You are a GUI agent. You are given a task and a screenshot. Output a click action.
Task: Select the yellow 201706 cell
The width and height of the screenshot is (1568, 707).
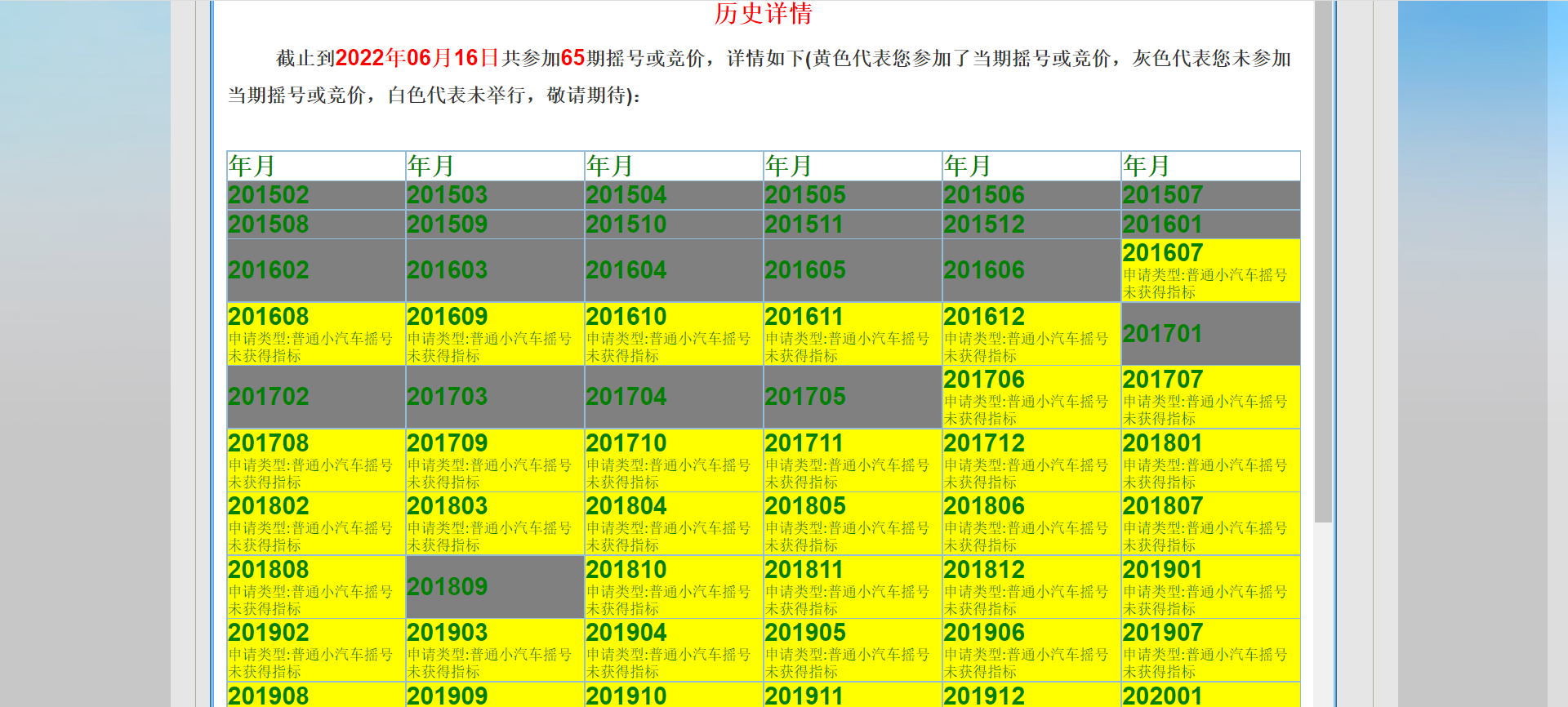coord(1031,397)
